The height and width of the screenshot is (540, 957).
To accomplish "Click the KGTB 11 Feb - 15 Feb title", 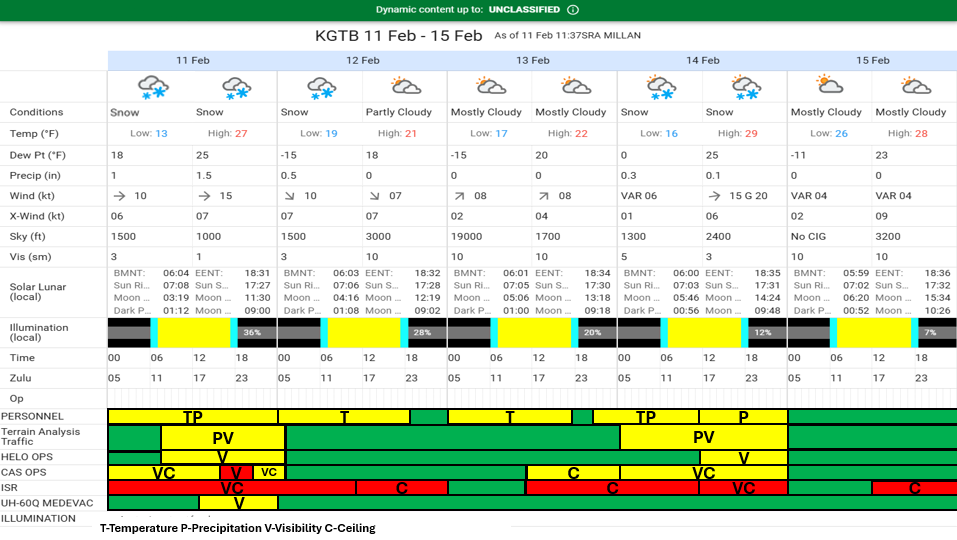I will pos(399,35).
